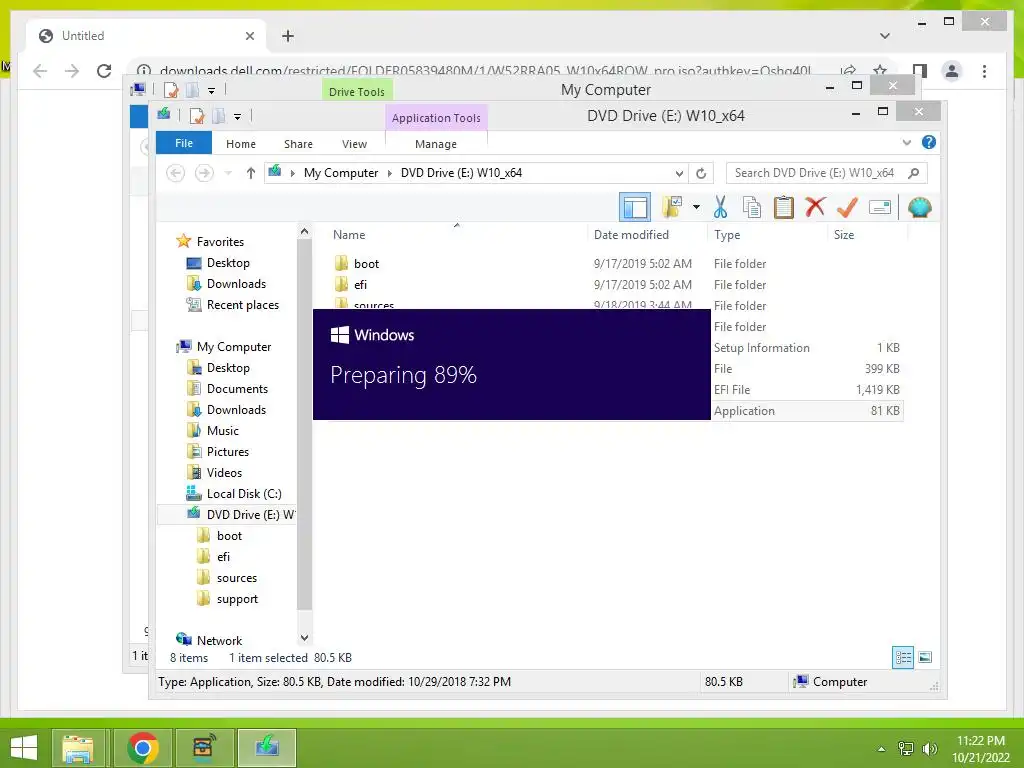The image size is (1024, 768).
Task: Reload the Chrome page
Action: coord(104,71)
